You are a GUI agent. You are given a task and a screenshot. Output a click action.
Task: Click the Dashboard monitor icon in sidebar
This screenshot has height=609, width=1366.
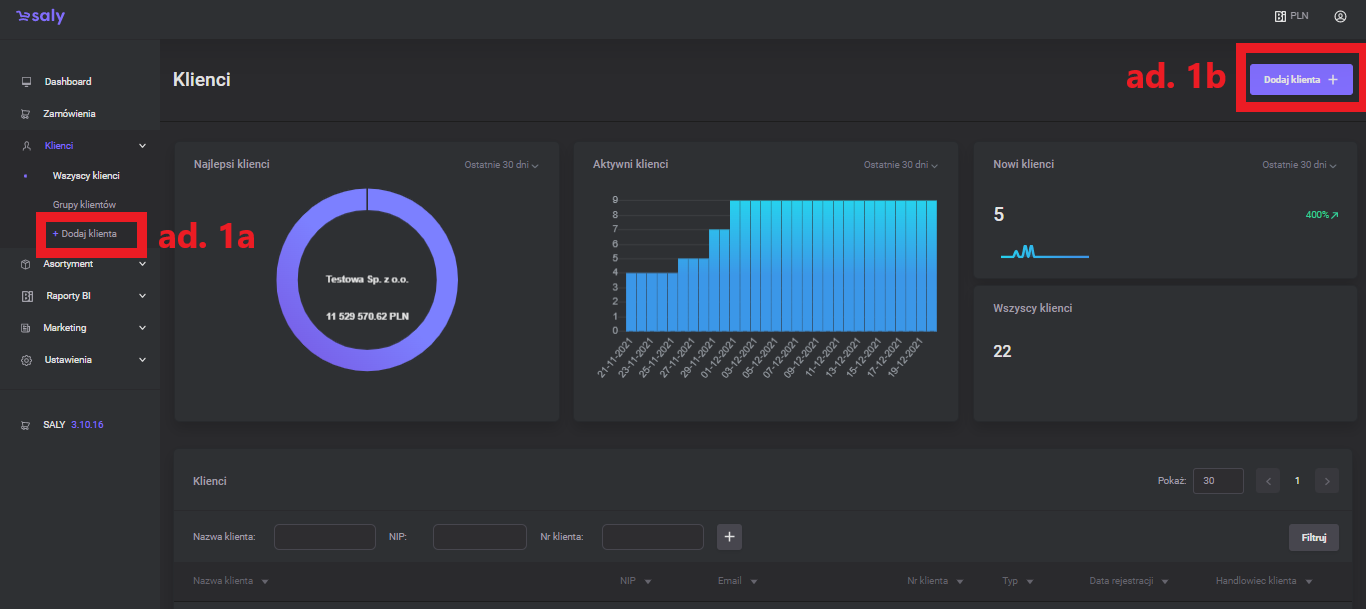click(27, 82)
